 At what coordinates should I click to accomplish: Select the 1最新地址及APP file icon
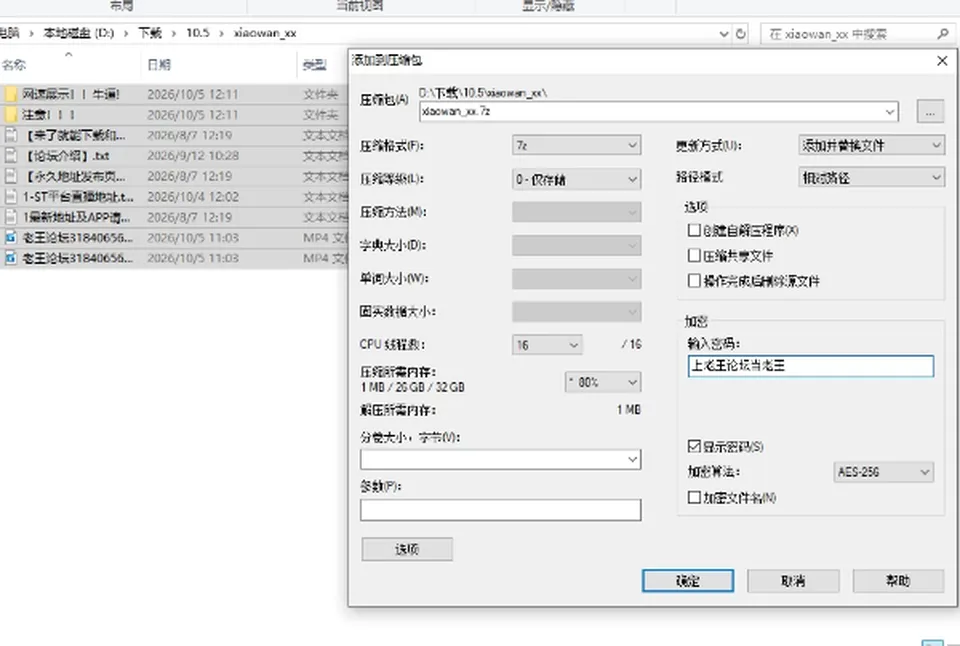(10, 217)
